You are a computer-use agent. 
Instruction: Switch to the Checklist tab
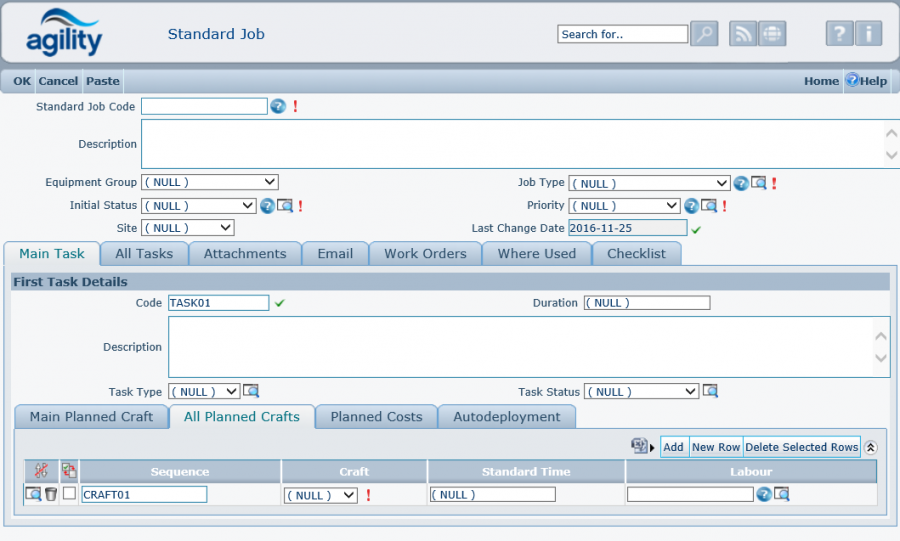(x=636, y=254)
